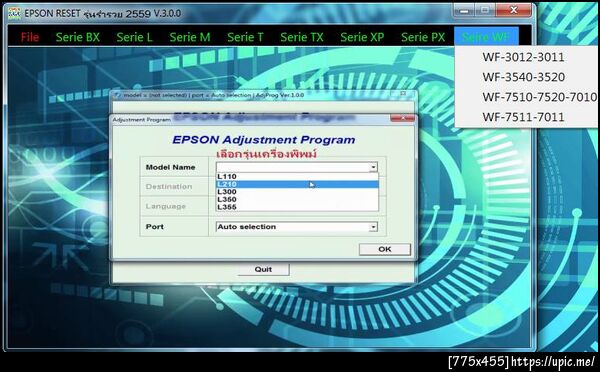Image resolution: width=600 pixels, height=372 pixels.
Task: Select L300 in the model list
Action: [x=297, y=192]
